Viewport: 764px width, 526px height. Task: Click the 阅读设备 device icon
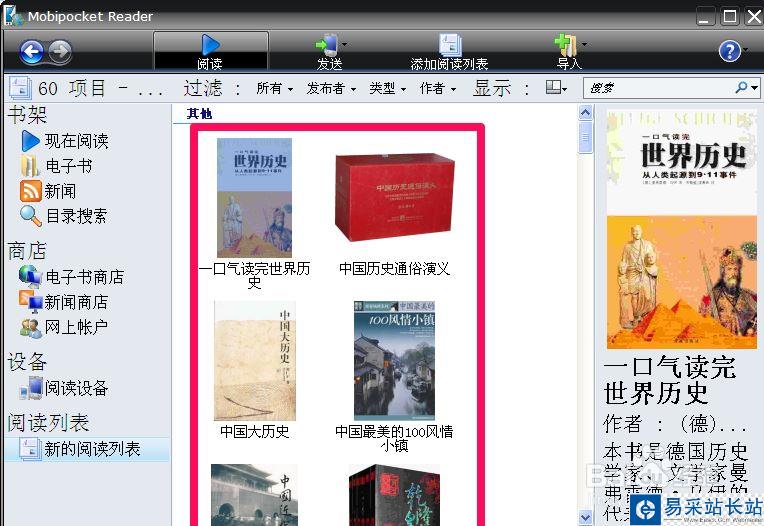pyautogui.click(x=31, y=389)
